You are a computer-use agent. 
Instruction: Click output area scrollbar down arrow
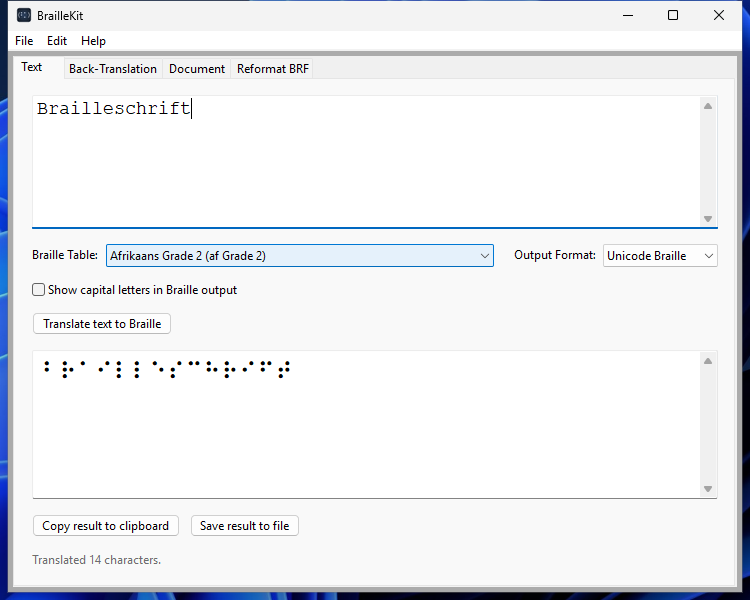click(x=708, y=489)
